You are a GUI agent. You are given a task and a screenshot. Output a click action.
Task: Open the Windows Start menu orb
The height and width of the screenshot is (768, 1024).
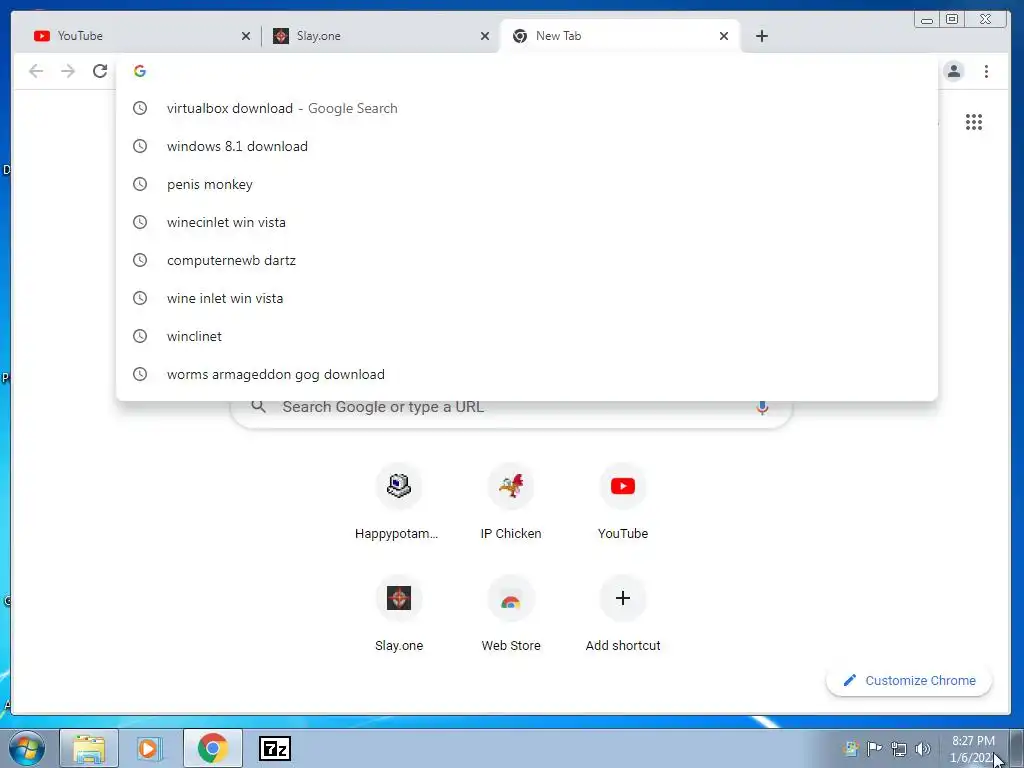click(26, 748)
